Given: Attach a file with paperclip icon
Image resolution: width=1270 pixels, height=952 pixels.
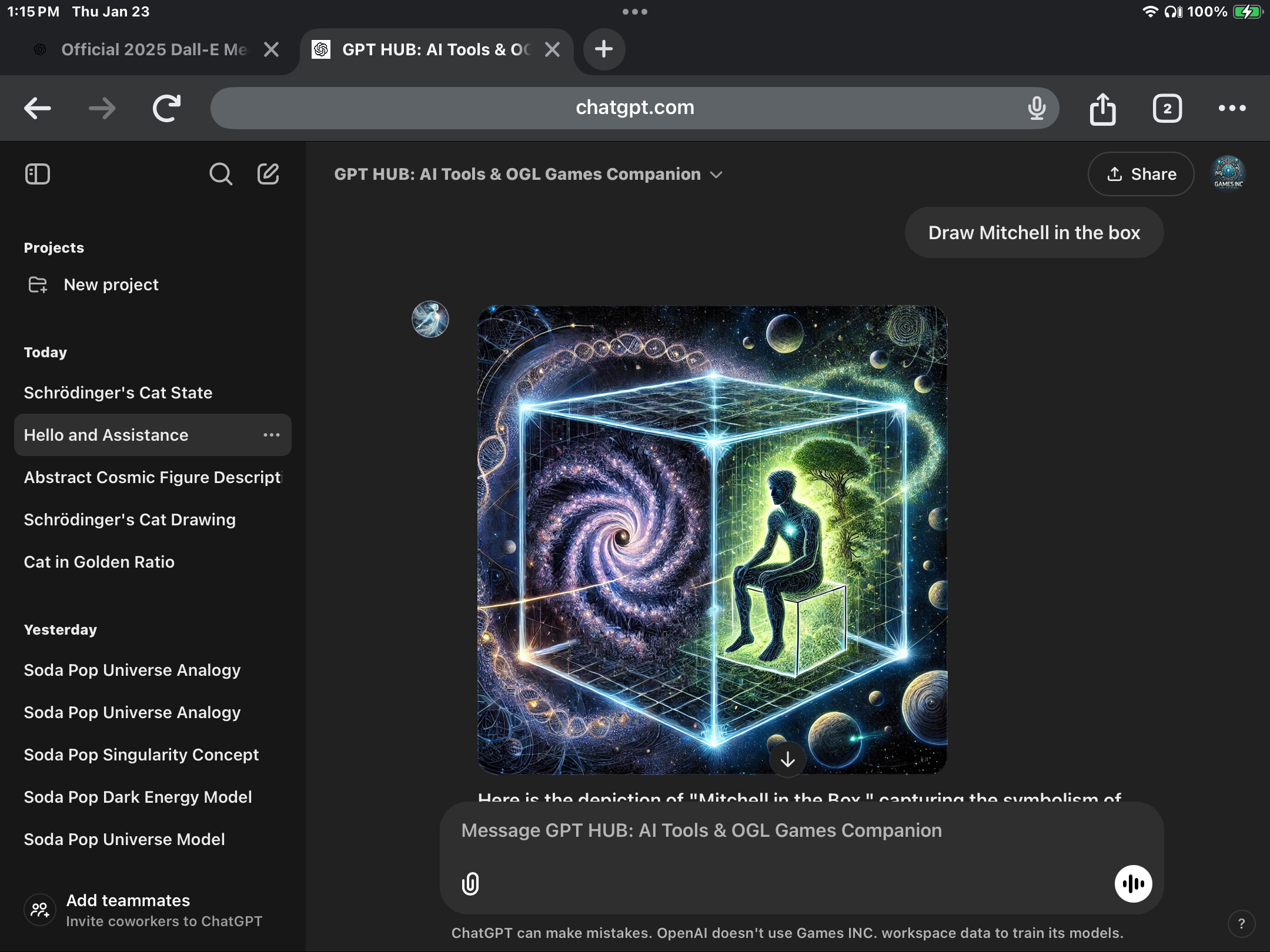Looking at the screenshot, I should click(x=470, y=883).
